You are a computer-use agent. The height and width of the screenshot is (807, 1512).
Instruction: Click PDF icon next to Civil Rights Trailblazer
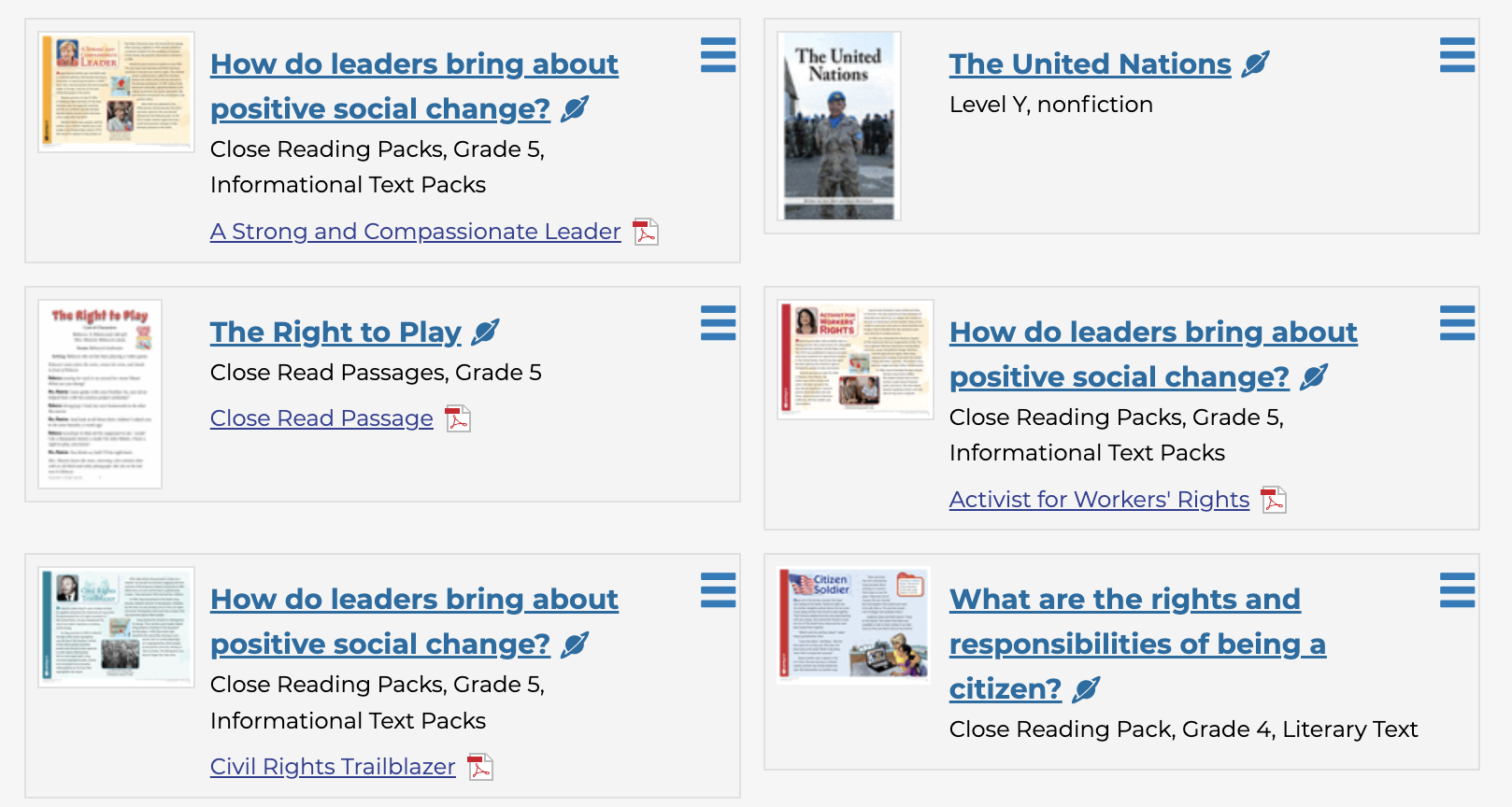[x=480, y=768]
